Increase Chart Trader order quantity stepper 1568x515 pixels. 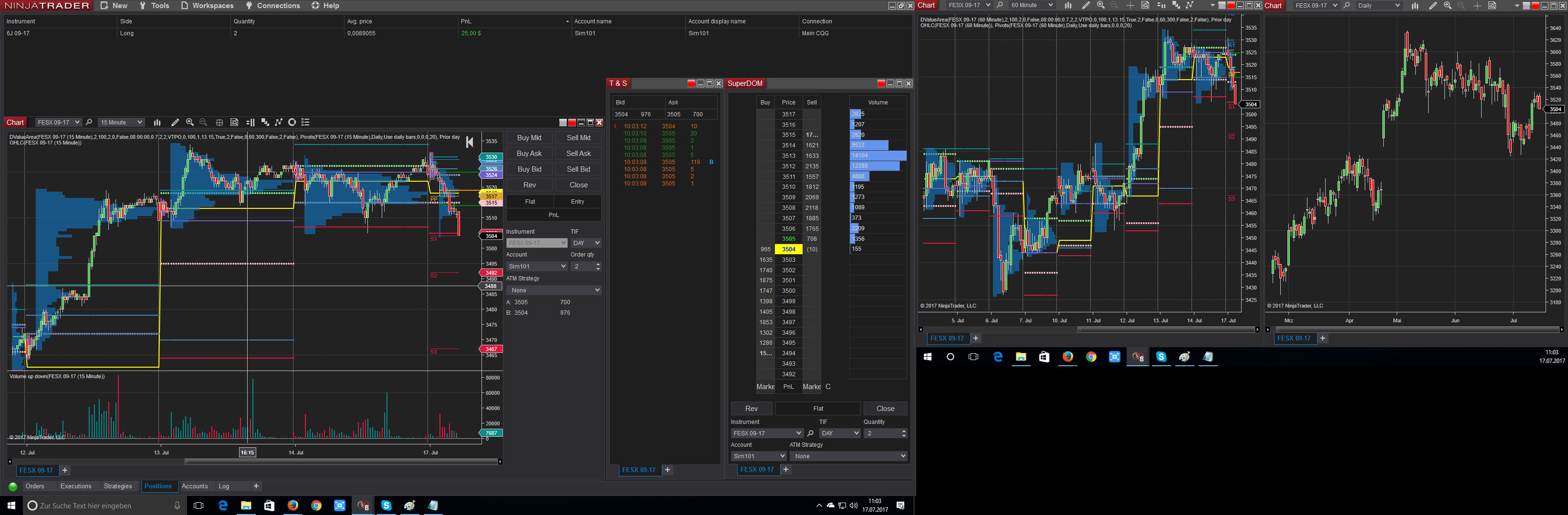(598, 264)
